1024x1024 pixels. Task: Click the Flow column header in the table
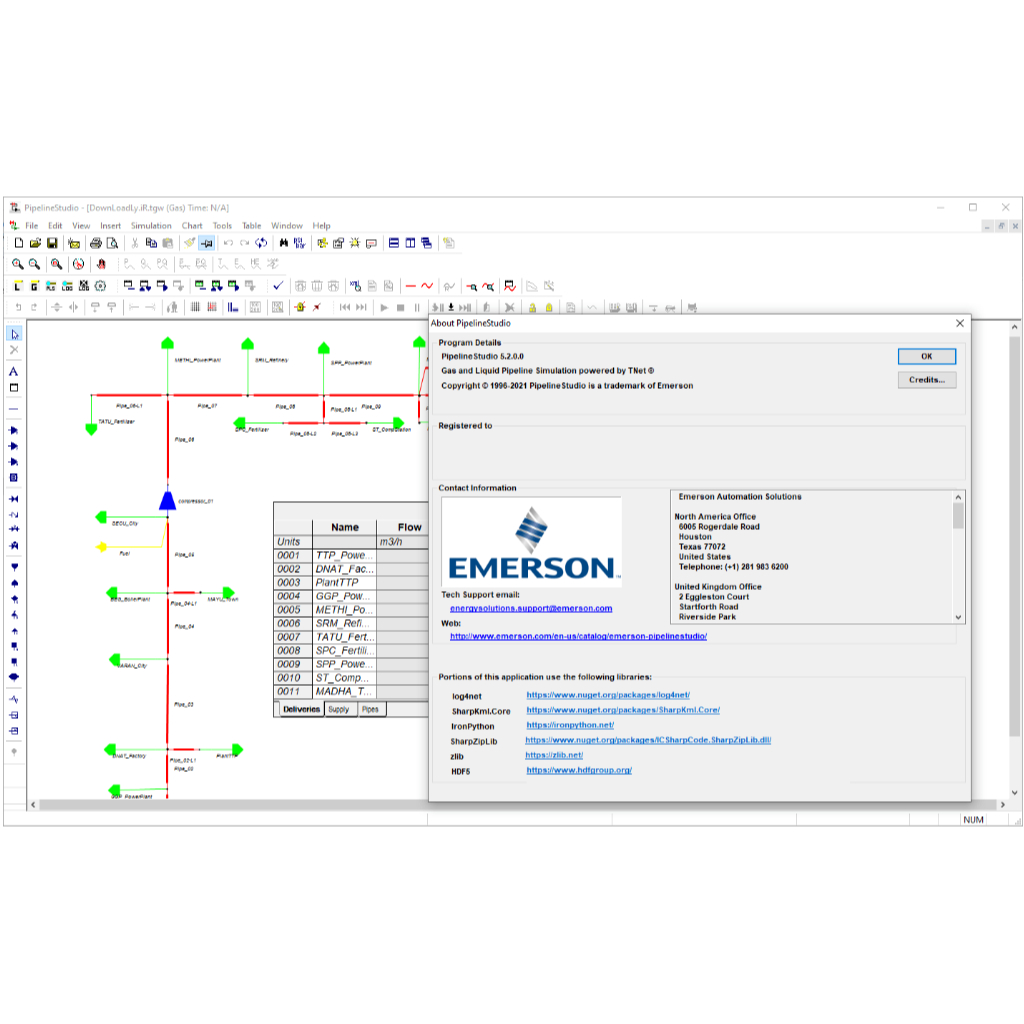[403, 527]
